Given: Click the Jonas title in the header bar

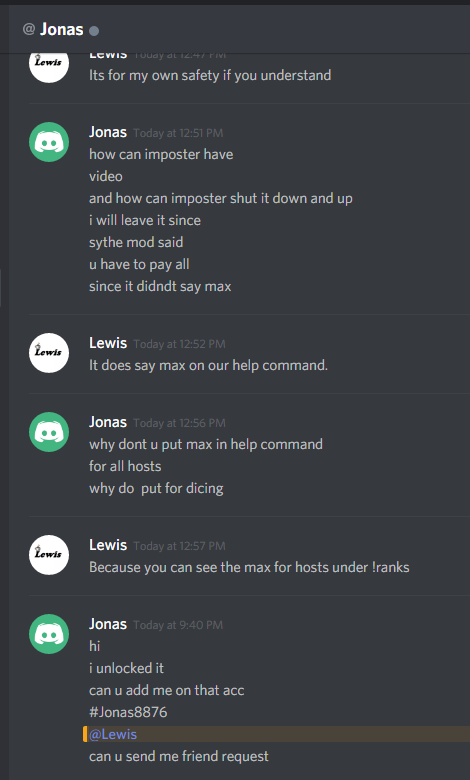Looking at the screenshot, I should [62, 29].
